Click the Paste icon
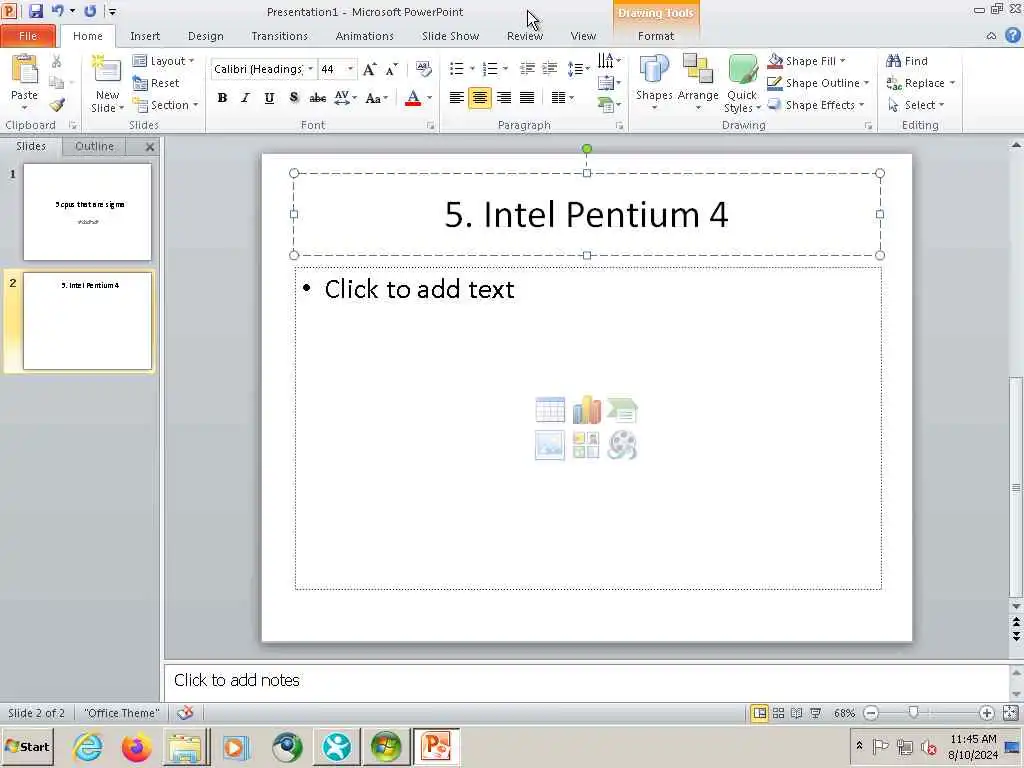This screenshot has height=768, width=1024. pos(25,70)
